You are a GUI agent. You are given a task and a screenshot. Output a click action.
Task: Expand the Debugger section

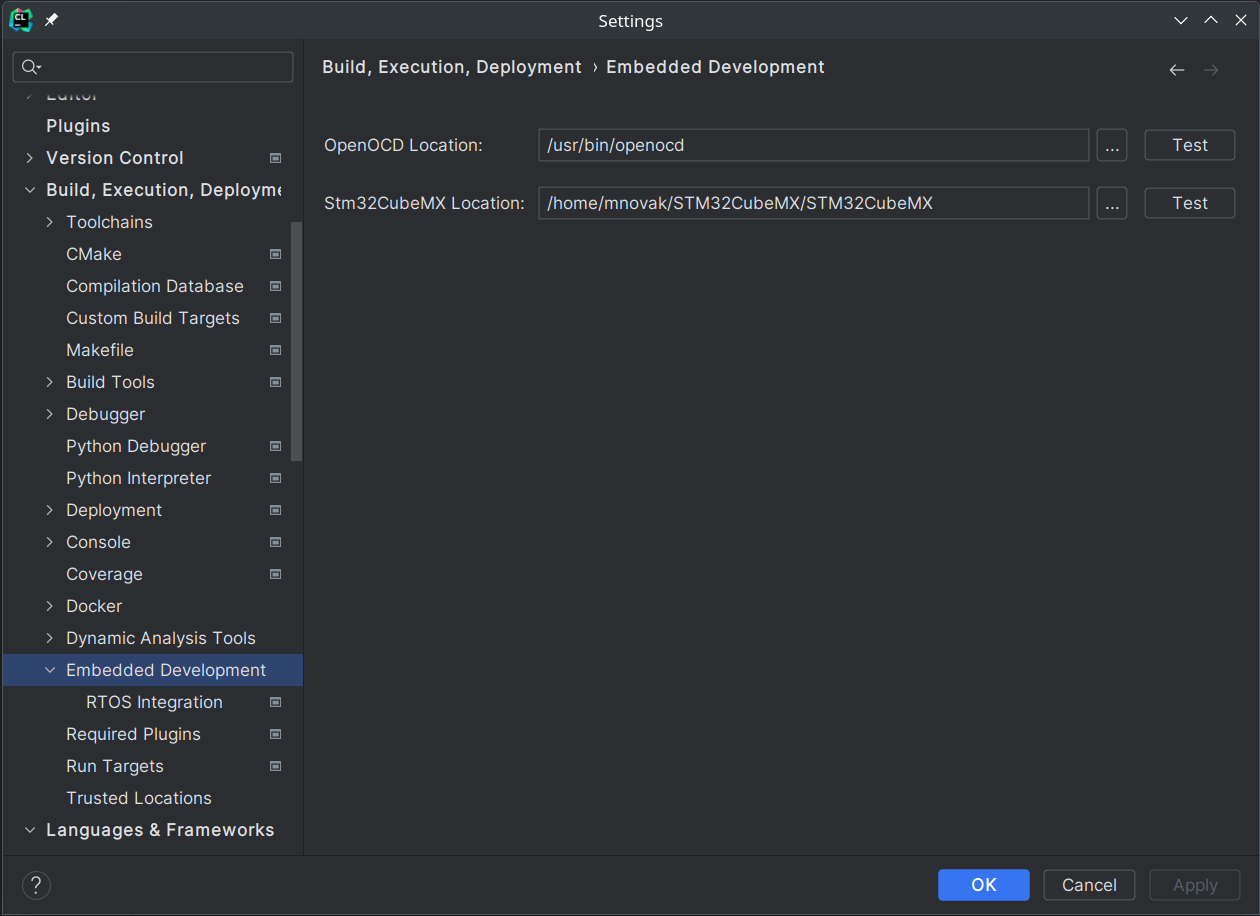pos(49,414)
